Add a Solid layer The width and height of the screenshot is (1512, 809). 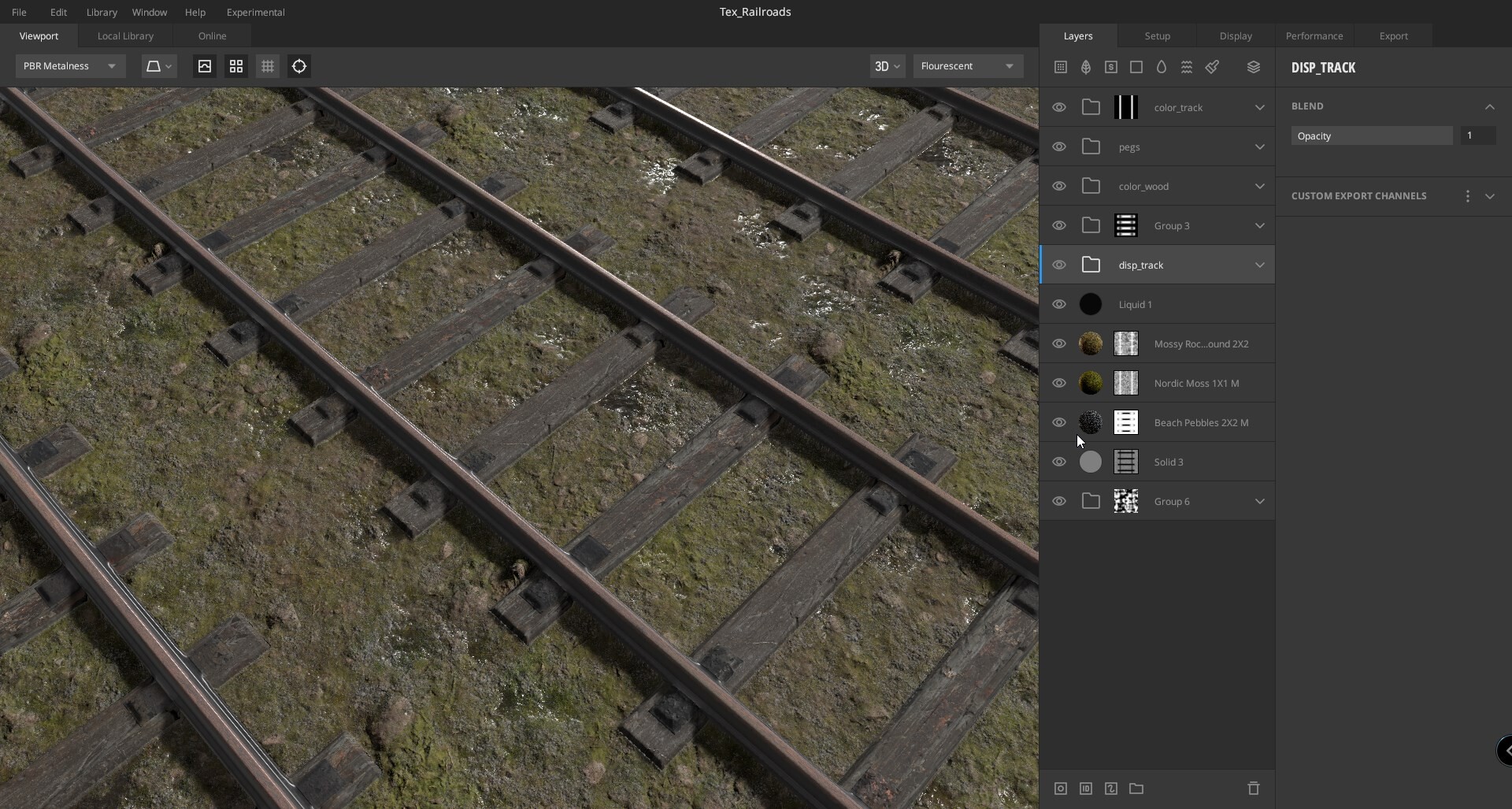1136,67
